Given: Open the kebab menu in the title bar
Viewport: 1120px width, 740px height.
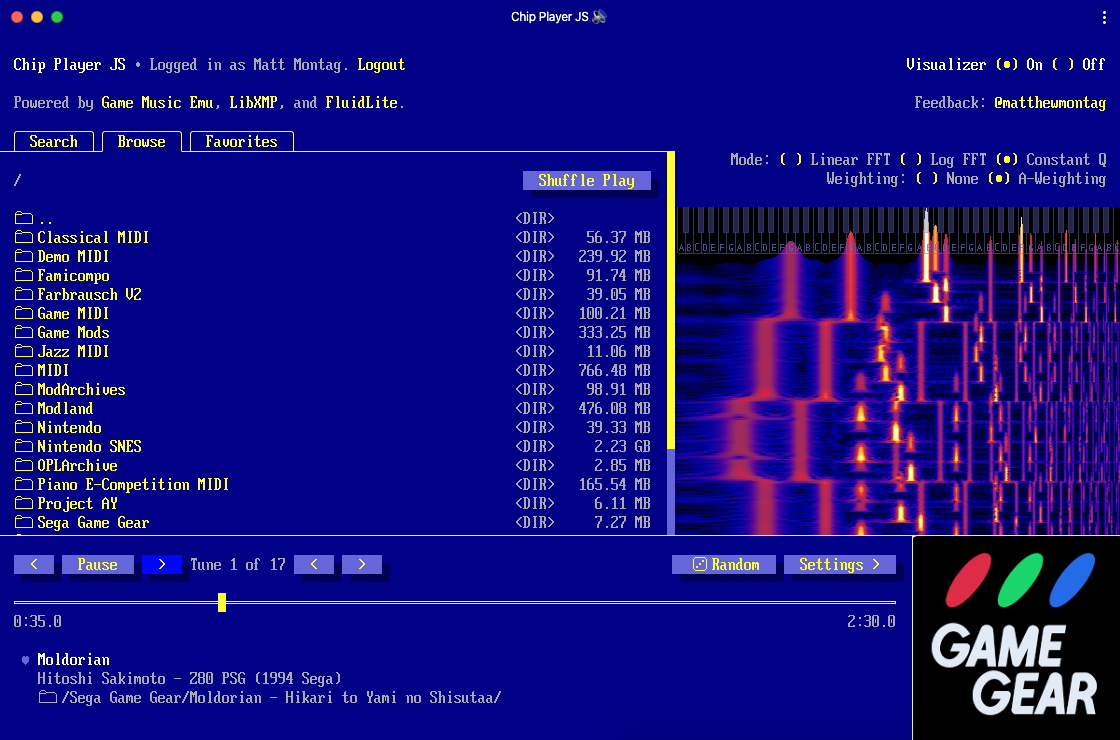Looking at the screenshot, I should 1104,17.
